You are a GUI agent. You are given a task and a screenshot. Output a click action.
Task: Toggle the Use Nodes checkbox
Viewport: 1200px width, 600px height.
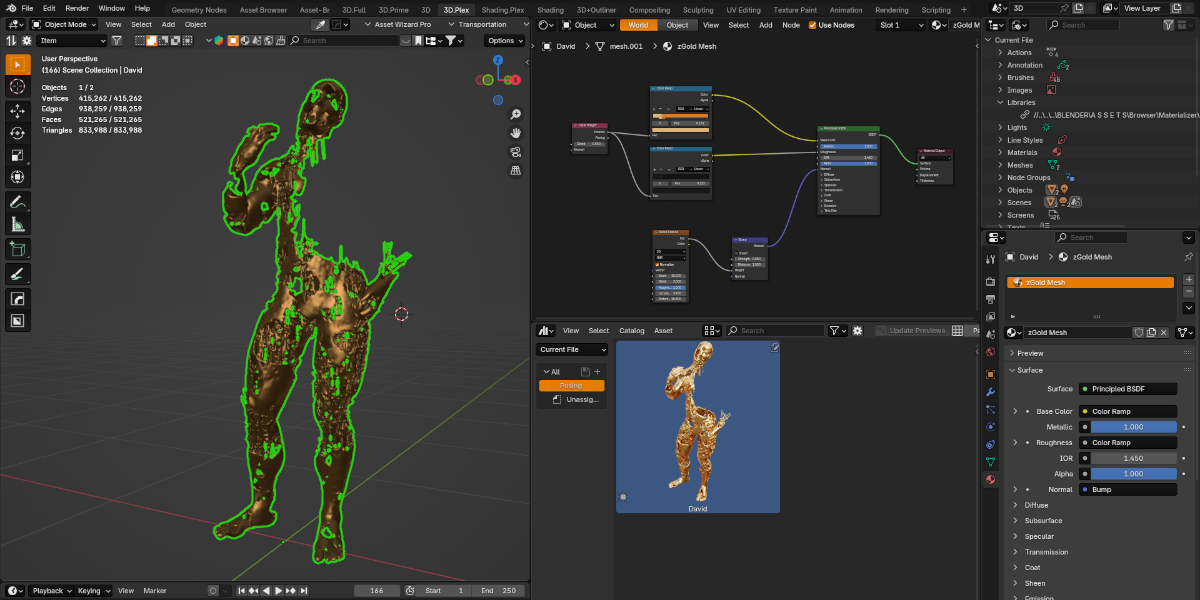point(812,25)
